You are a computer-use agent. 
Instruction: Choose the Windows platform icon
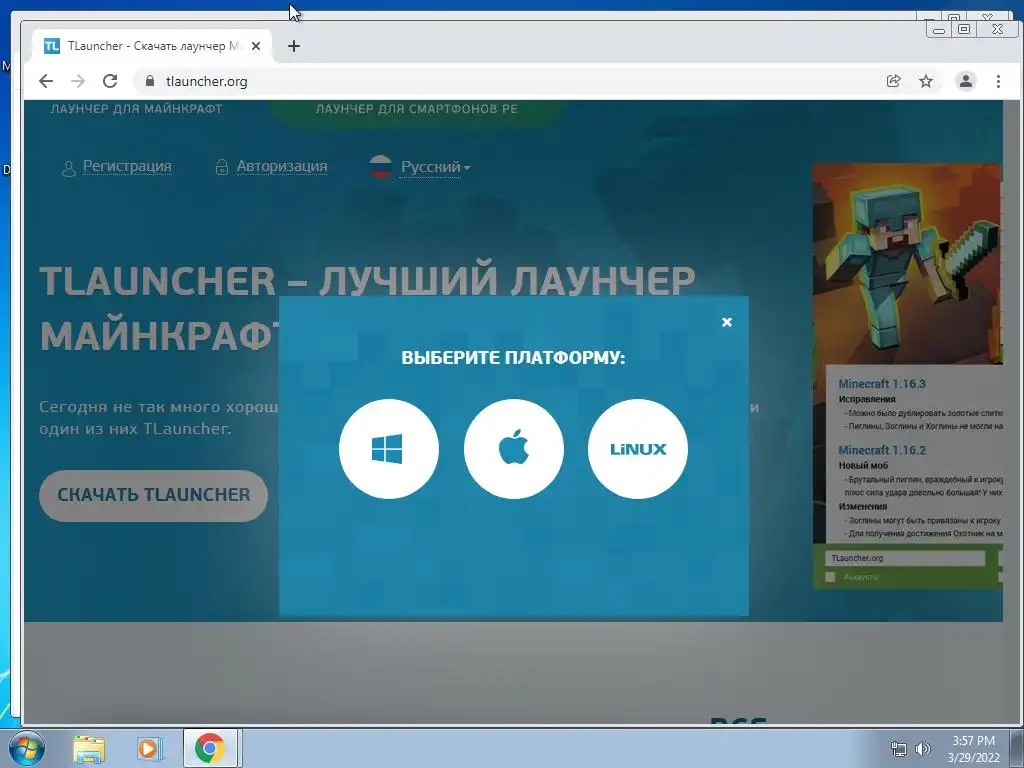coord(389,449)
